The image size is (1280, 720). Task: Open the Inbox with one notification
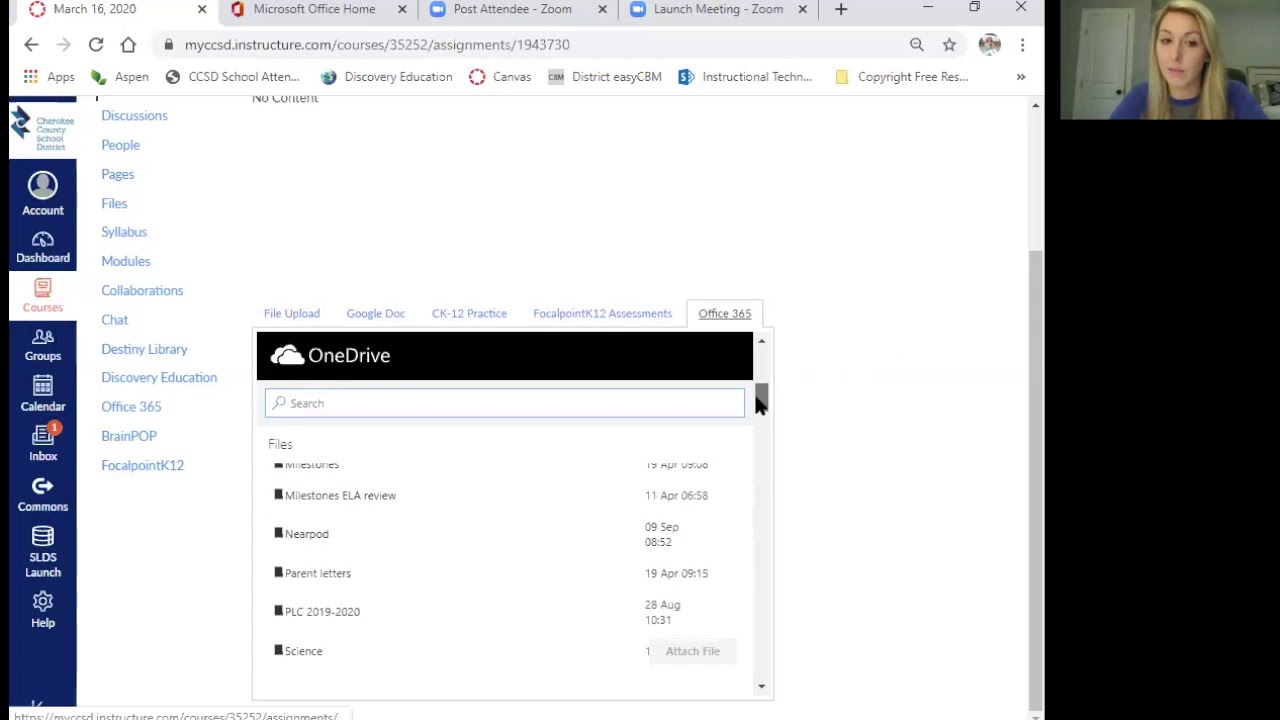pyautogui.click(x=43, y=443)
